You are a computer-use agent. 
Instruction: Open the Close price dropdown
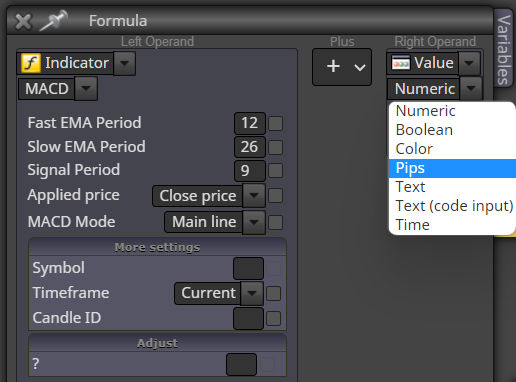pos(254,195)
